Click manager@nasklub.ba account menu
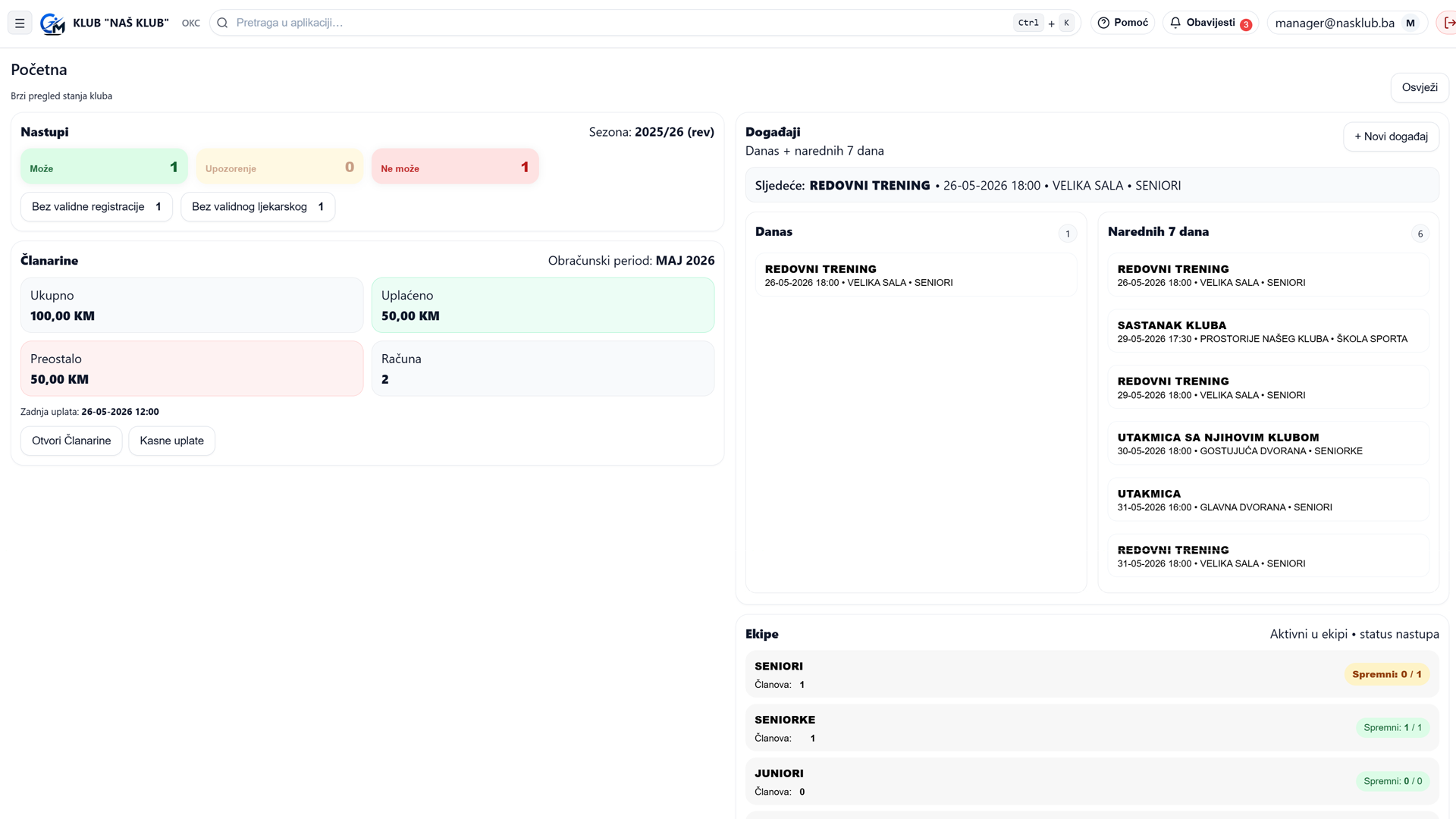 coord(1347,23)
